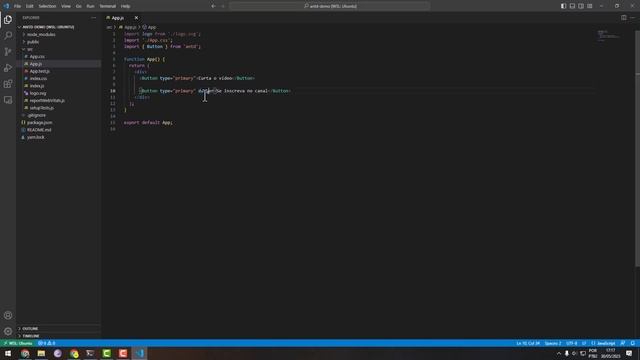Open Windows Start button
This screenshot has height=360, width=640.
click(8, 353)
